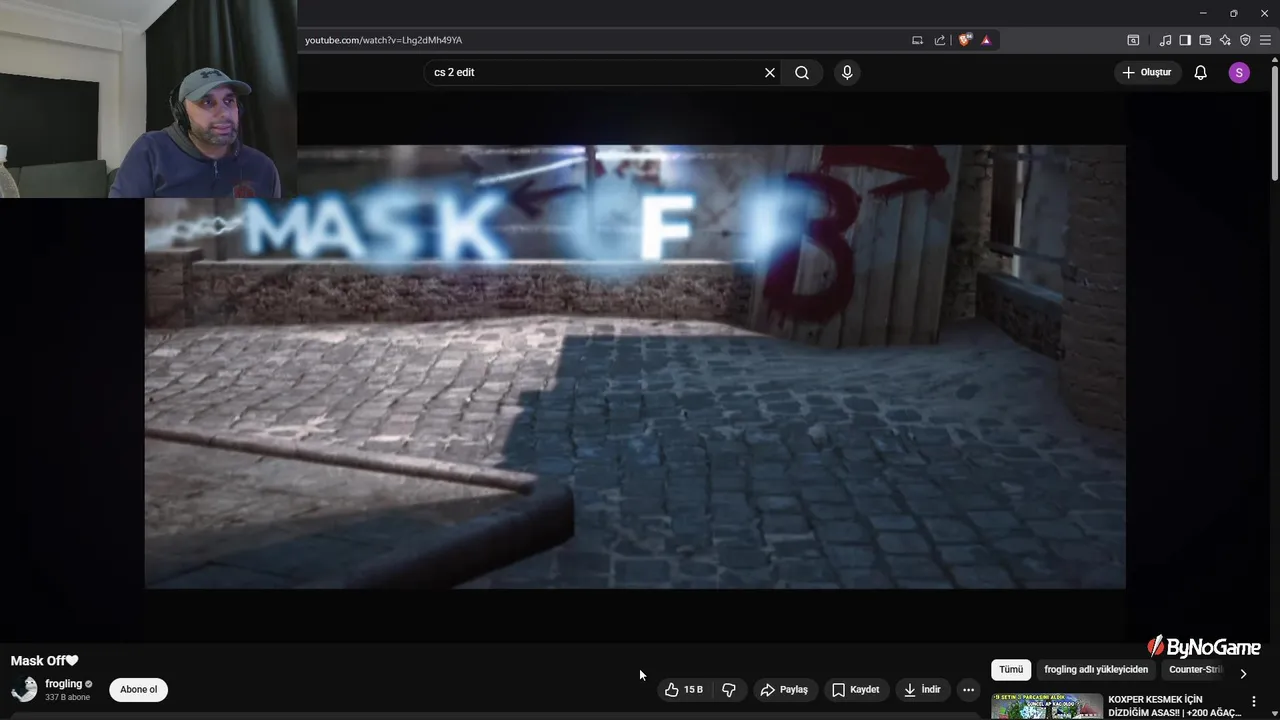Image resolution: width=1280 pixels, height=720 pixels.
Task: Click the YouTube search magnifier button
Action: click(802, 73)
